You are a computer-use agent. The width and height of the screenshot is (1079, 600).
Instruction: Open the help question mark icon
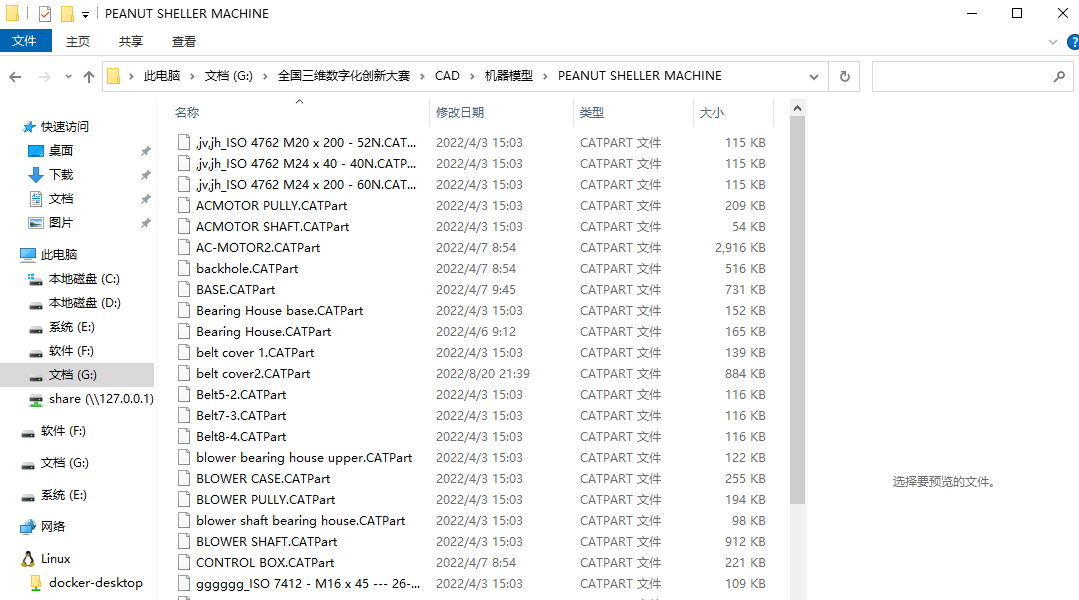1073,42
